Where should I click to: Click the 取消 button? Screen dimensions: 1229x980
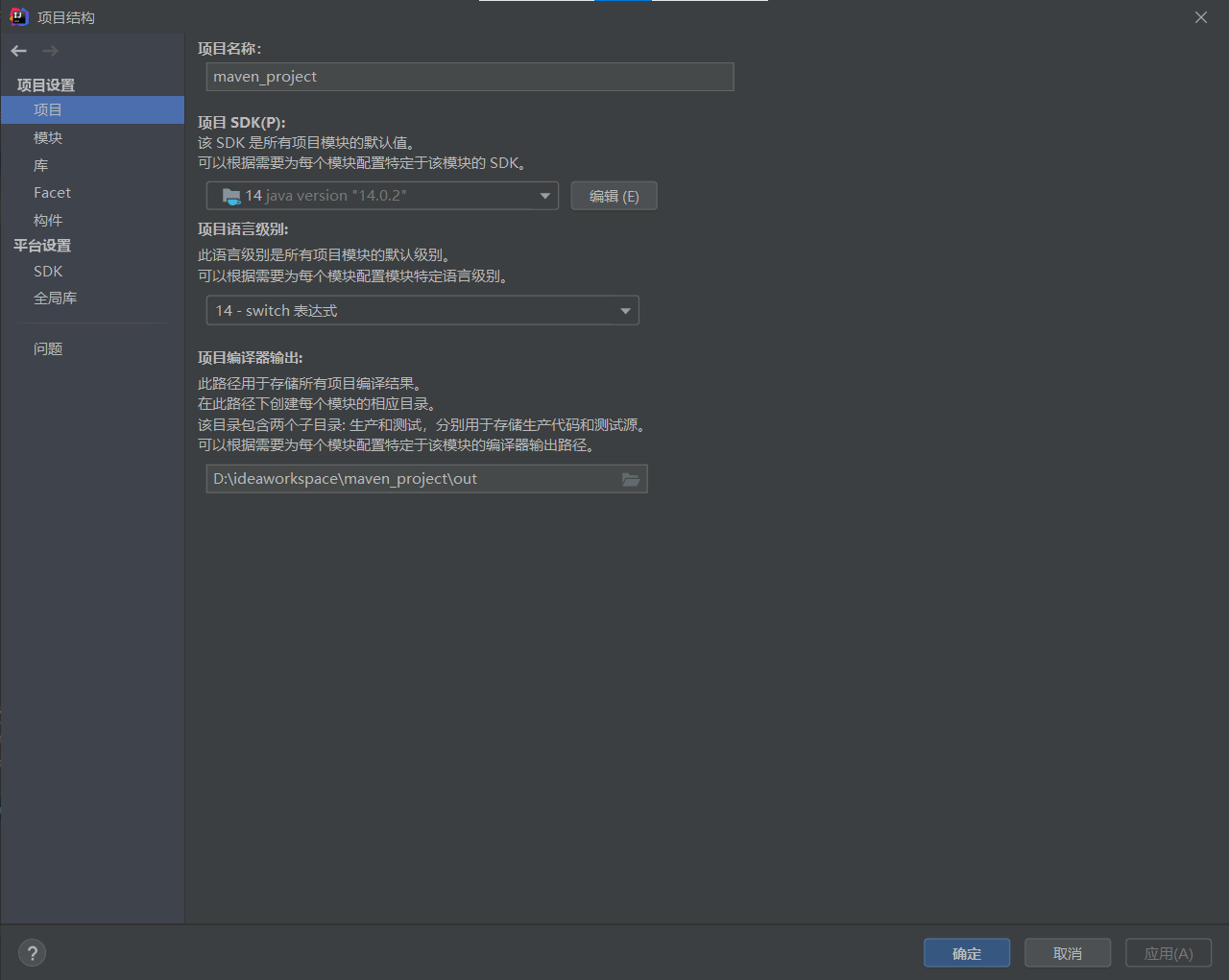click(x=1068, y=953)
